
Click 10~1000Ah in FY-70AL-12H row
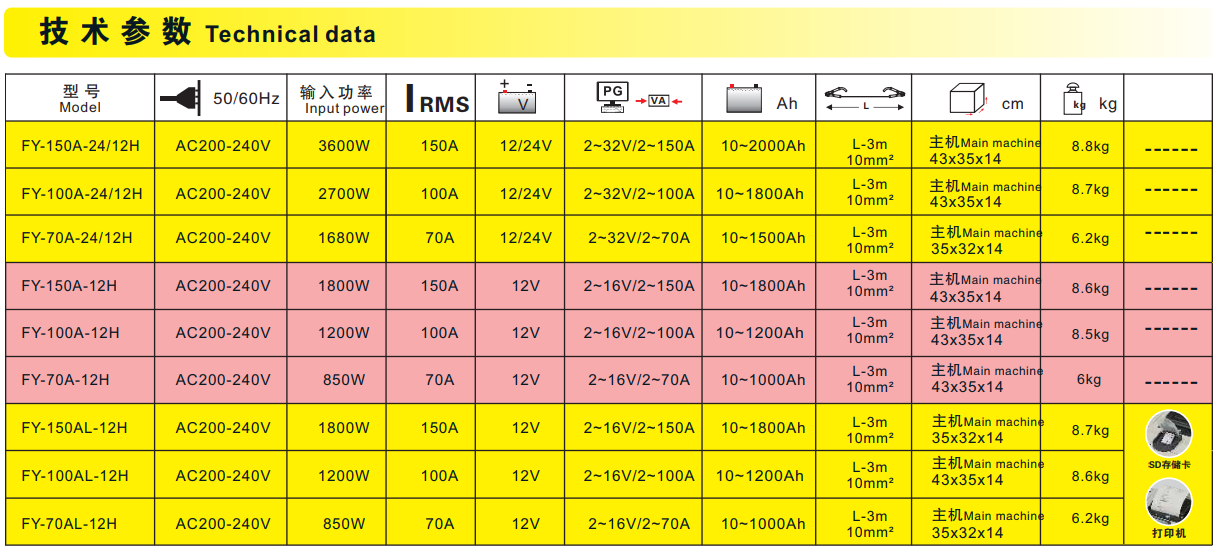point(763,523)
